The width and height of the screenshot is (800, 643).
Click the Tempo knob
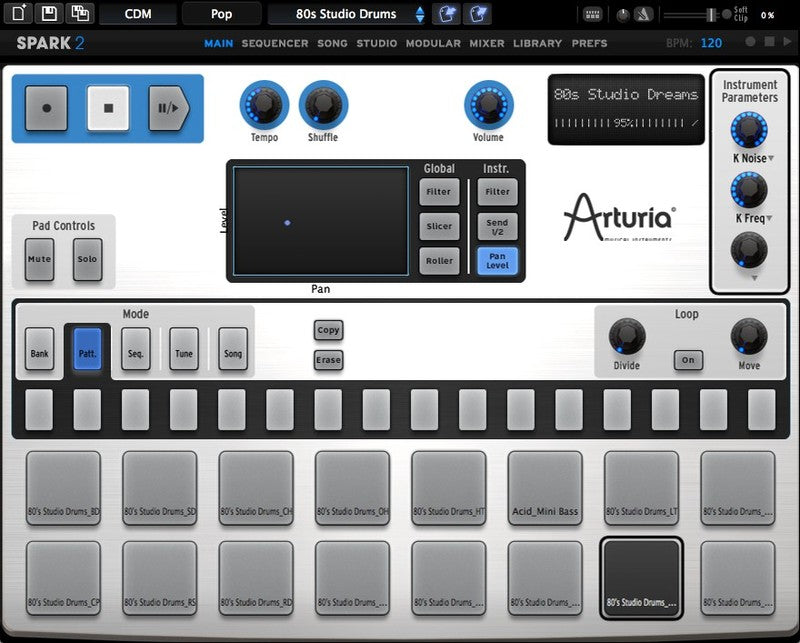[x=264, y=105]
